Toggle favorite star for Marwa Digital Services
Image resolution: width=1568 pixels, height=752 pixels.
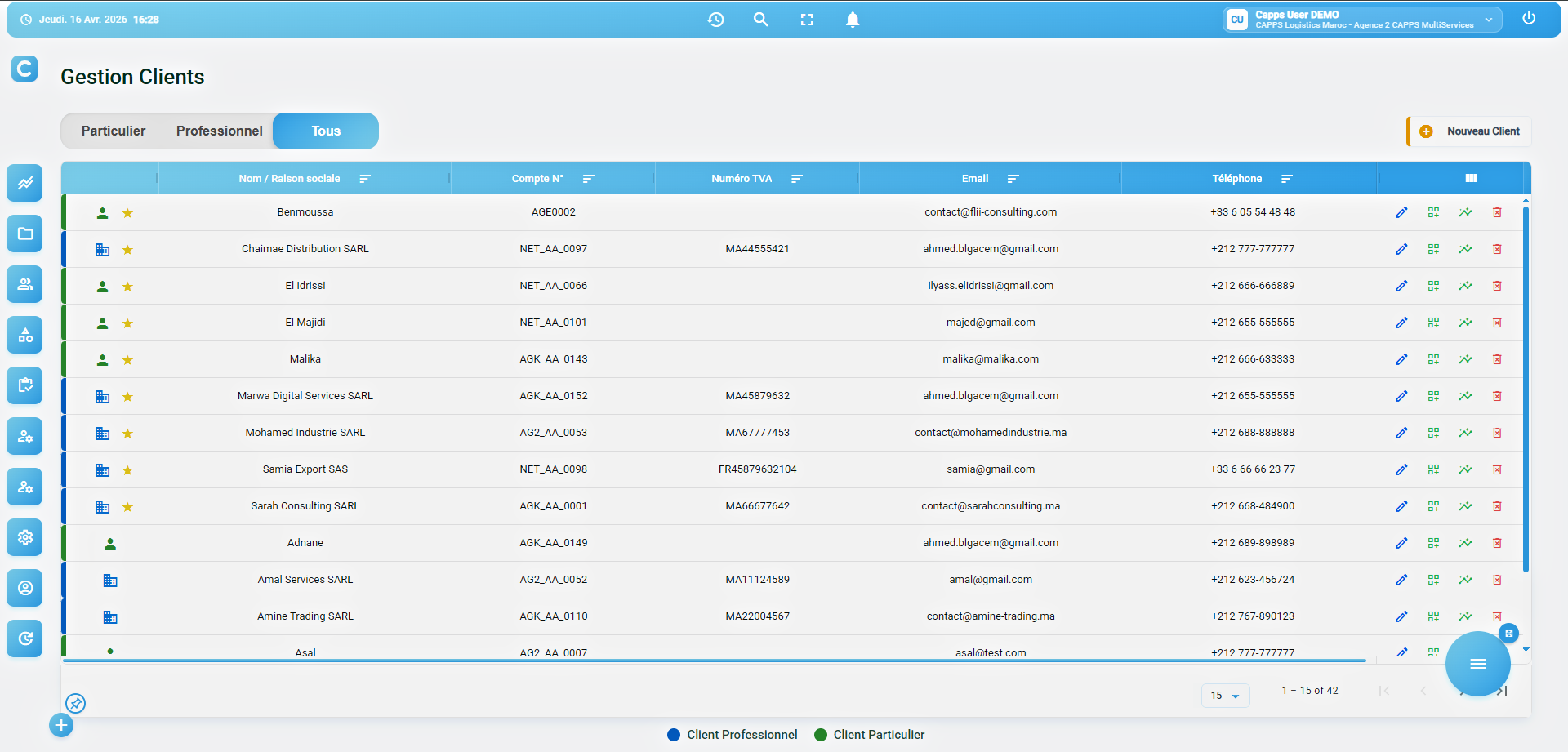[127, 397]
